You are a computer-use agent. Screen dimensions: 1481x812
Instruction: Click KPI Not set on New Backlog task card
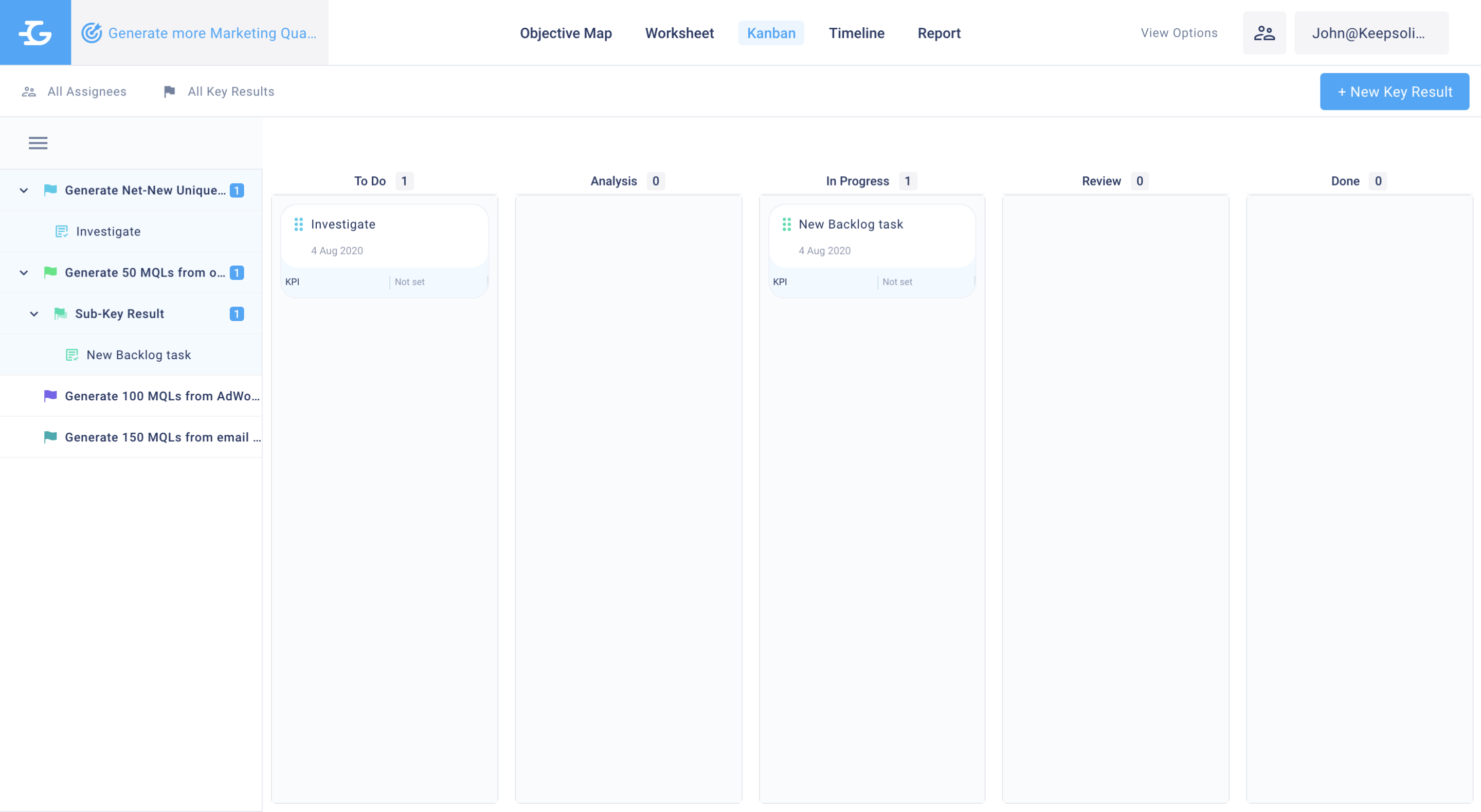tap(872, 282)
